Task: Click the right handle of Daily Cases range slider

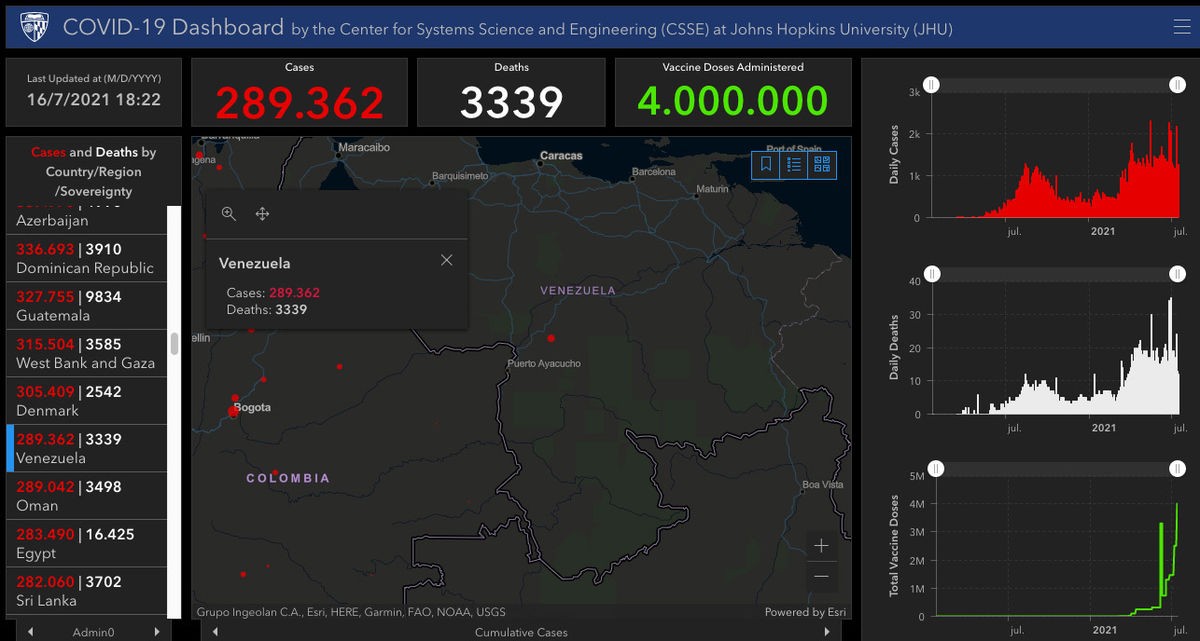Action: (1178, 86)
